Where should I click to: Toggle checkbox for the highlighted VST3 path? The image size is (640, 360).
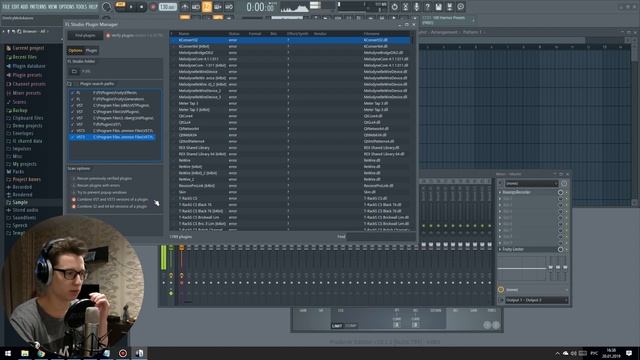pyautogui.click(x=73, y=137)
